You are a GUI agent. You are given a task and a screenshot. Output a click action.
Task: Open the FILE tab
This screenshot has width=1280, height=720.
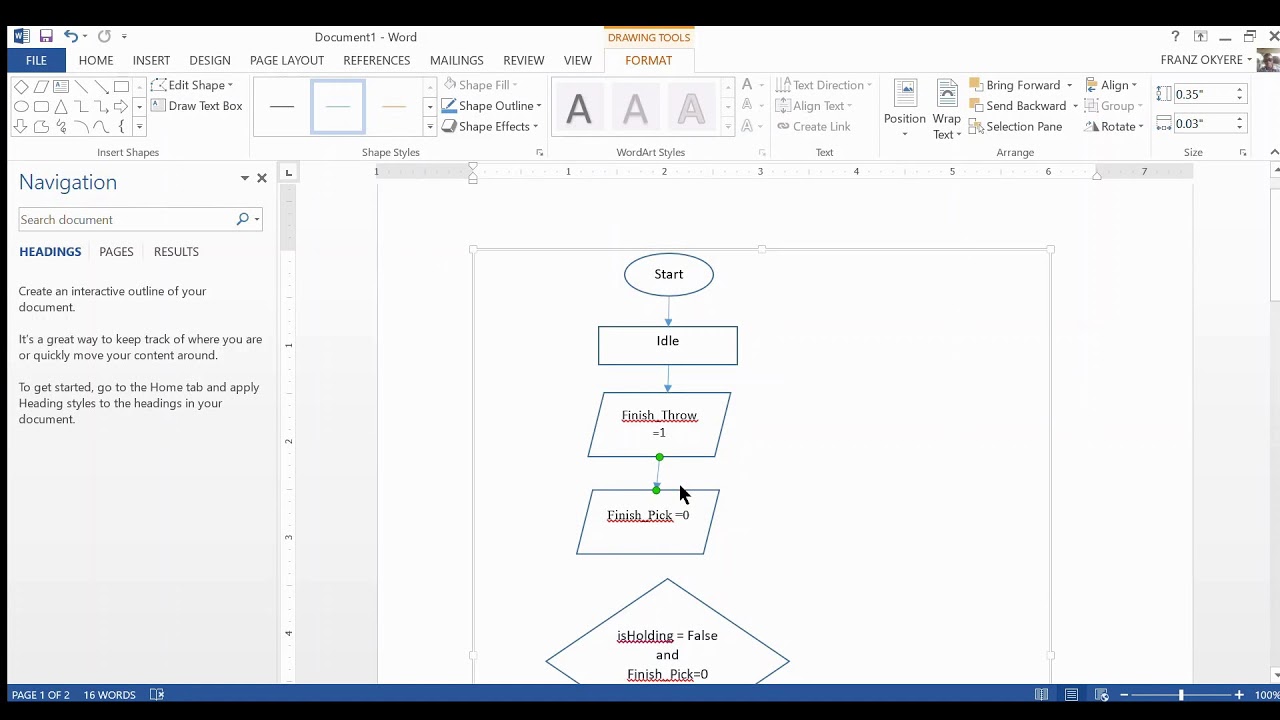click(x=36, y=60)
